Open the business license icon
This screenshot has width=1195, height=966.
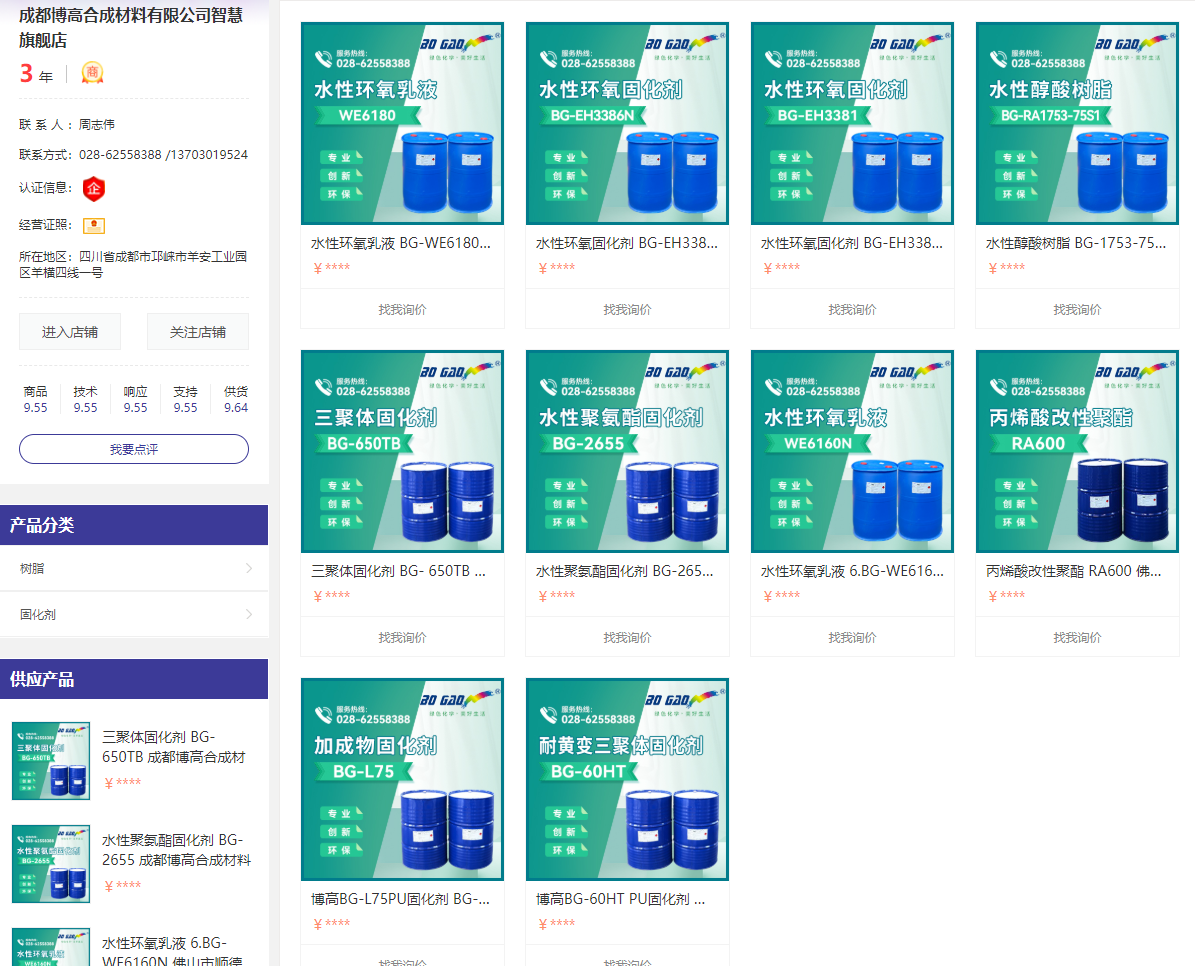coord(94,226)
